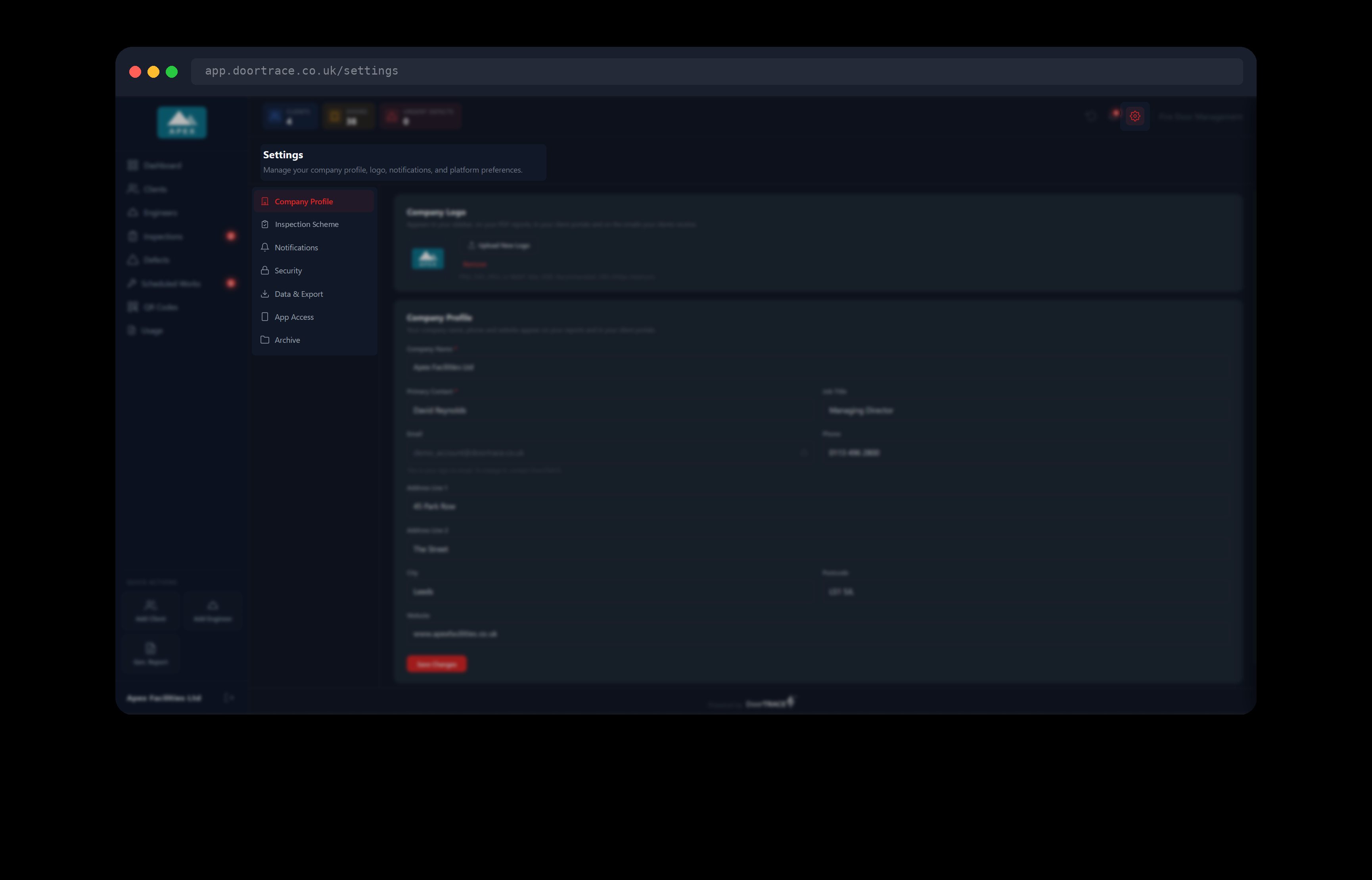Click the Add Client quick action
The image size is (1372, 880).
pyautogui.click(x=151, y=611)
